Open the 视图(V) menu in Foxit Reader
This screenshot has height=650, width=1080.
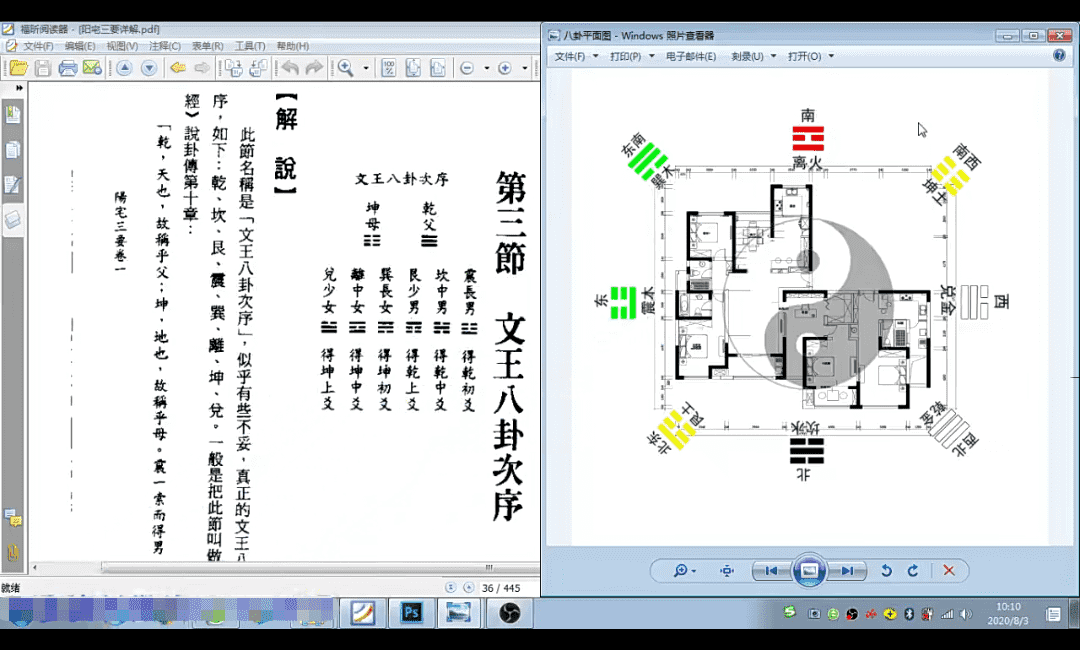tap(122, 46)
